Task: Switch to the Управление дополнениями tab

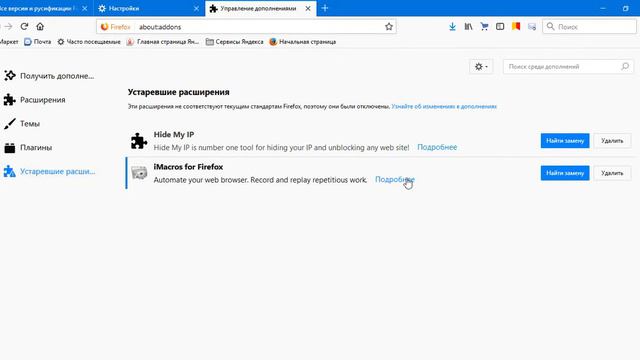Action: tap(260, 8)
